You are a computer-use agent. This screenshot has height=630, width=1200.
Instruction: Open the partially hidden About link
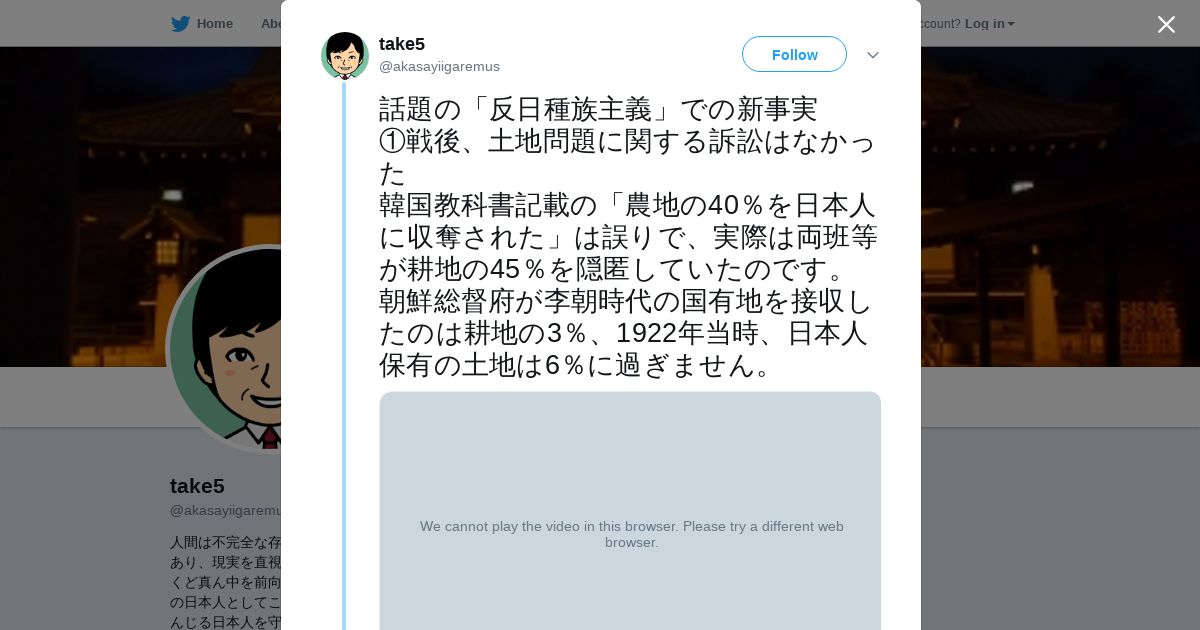point(270,24)
